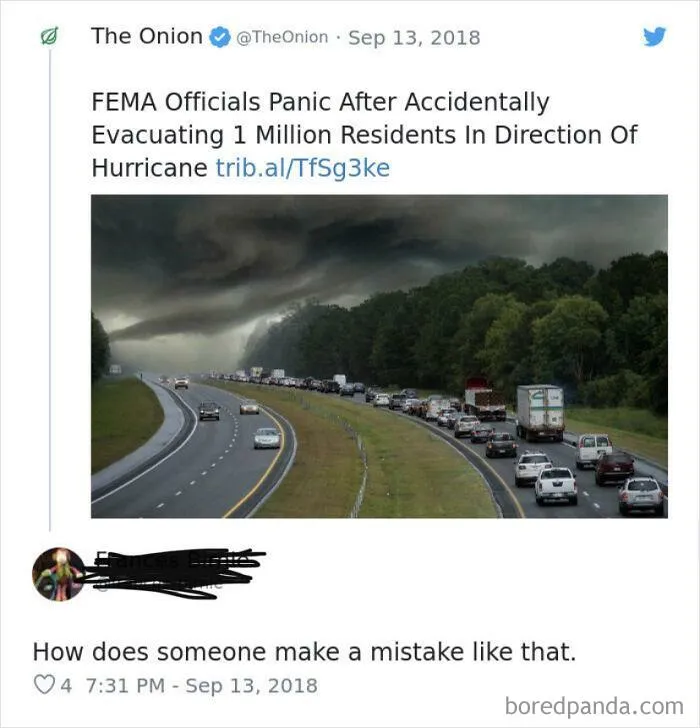700x728 pixels.
Task: Click the FEMA Officials Panic headline text
Action: tap(364, 135)
